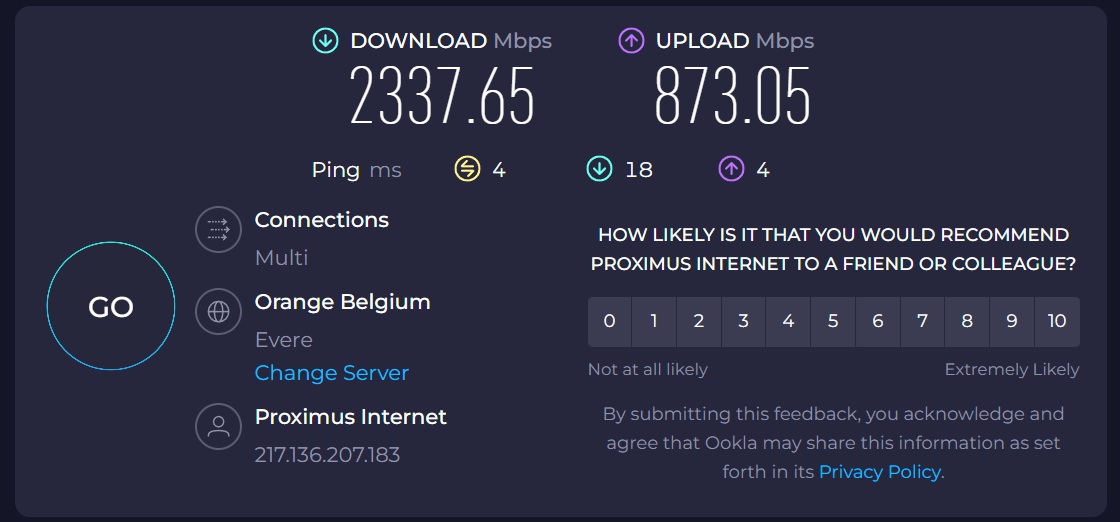Start the test with the GO button
This screenshot has height=522, width=1120.
coord(111,306)
